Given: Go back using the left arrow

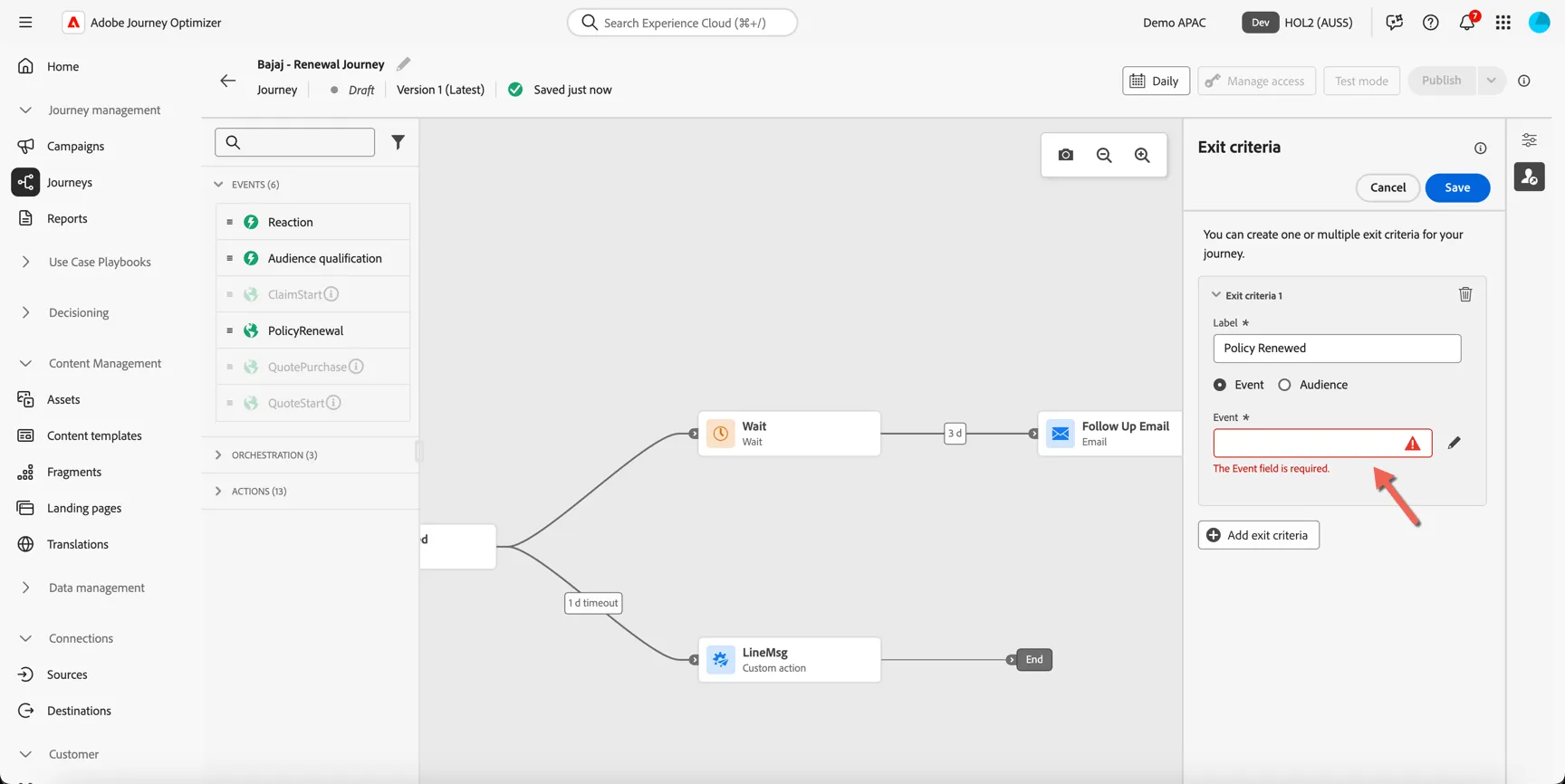Looking at the screenshot, I should pyautogui.click(x=228, y=81).
